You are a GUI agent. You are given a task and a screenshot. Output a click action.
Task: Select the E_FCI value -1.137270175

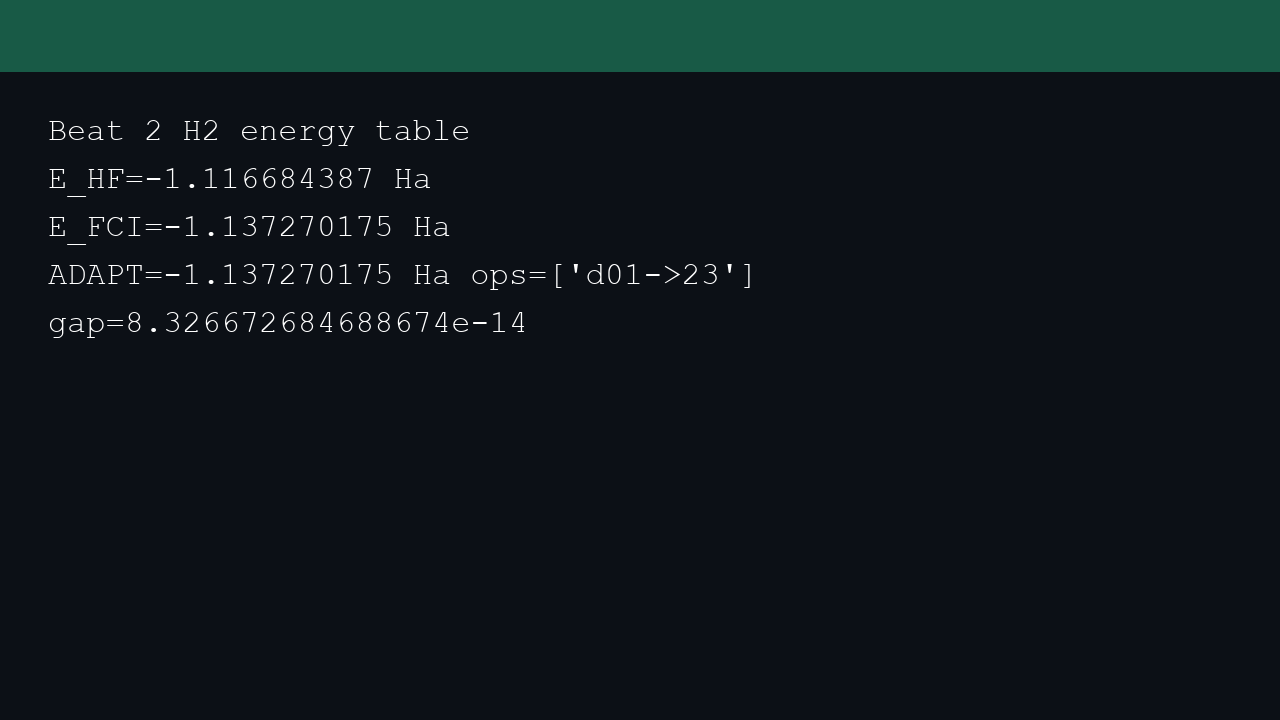pos(279,227)
